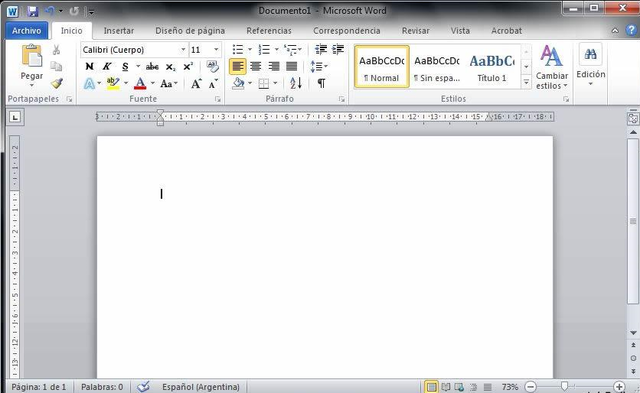Click the Español (Argentina) language indicator
640x393 pixels.
(x=200, y=387)
